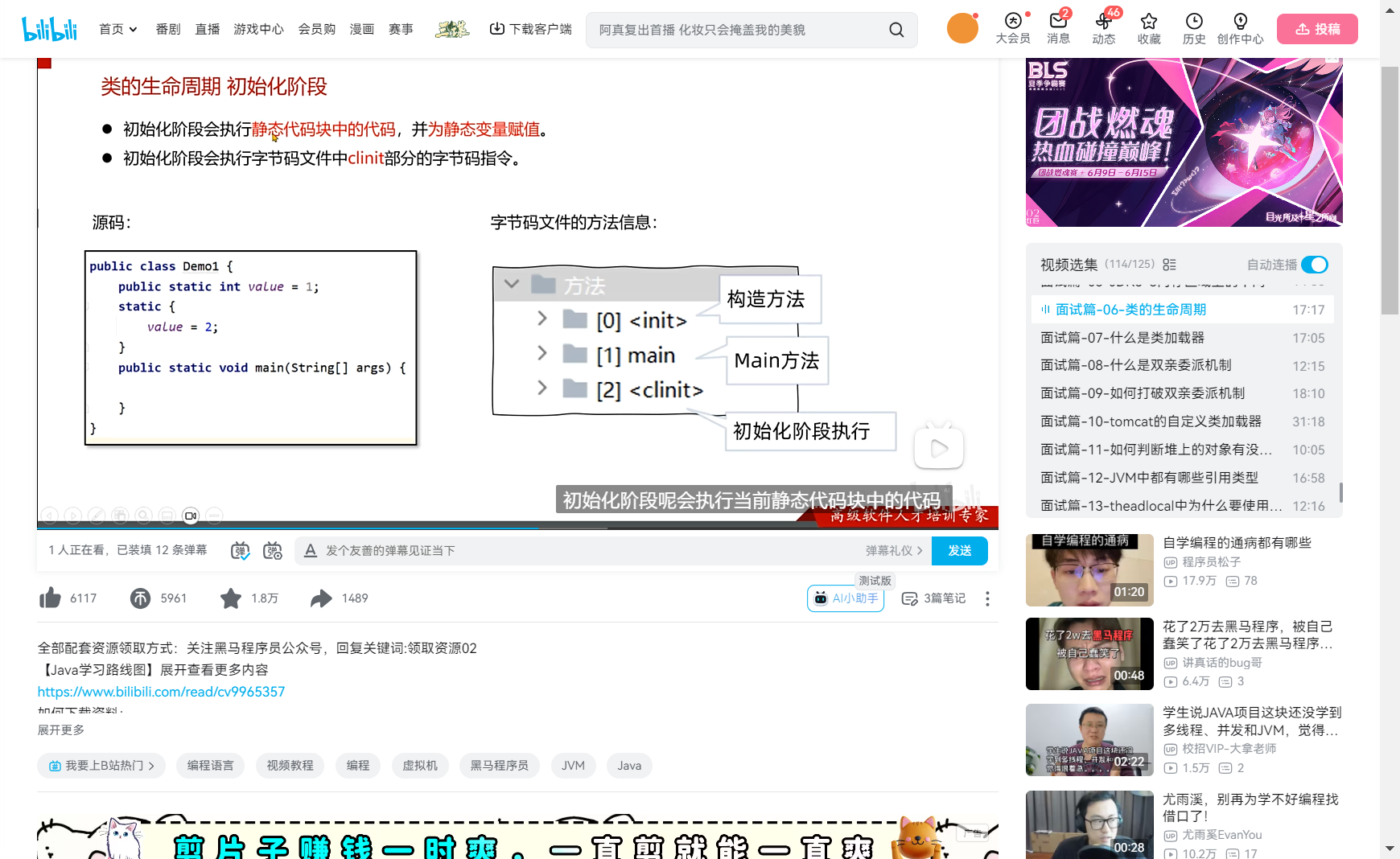Viewport: 1400px width, 859px height.
Task: Select episode 面试篇-08-什么是双亲委派机制
Action: 1183,365
